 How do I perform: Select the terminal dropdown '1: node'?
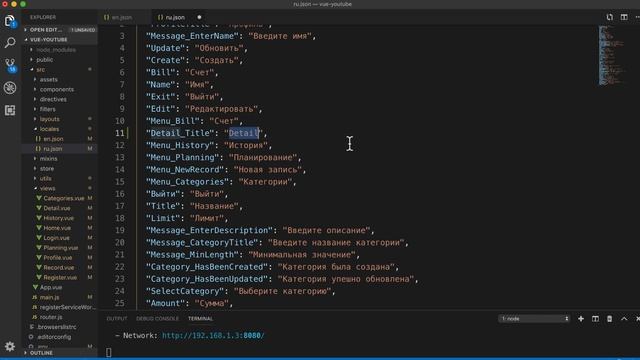[x=534, y=319]
